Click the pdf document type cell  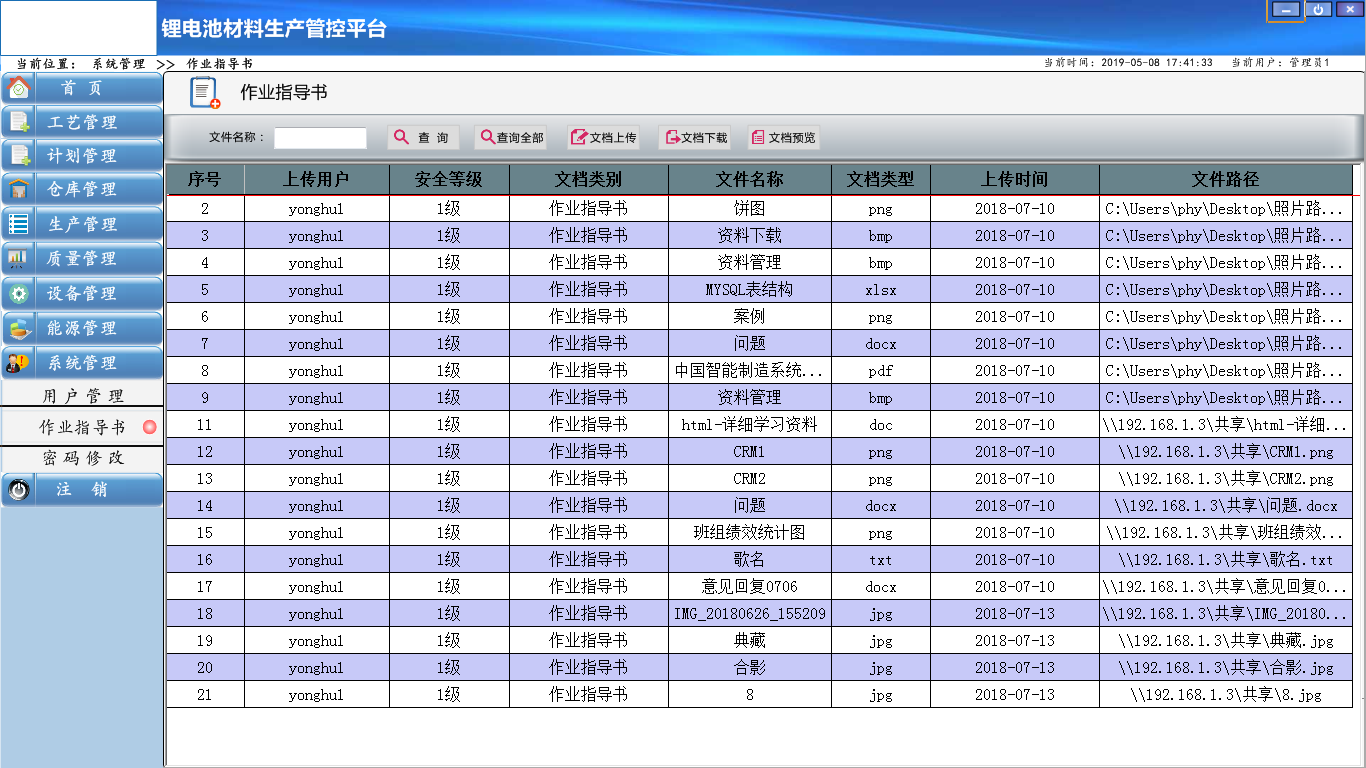(x=881, y=371)
